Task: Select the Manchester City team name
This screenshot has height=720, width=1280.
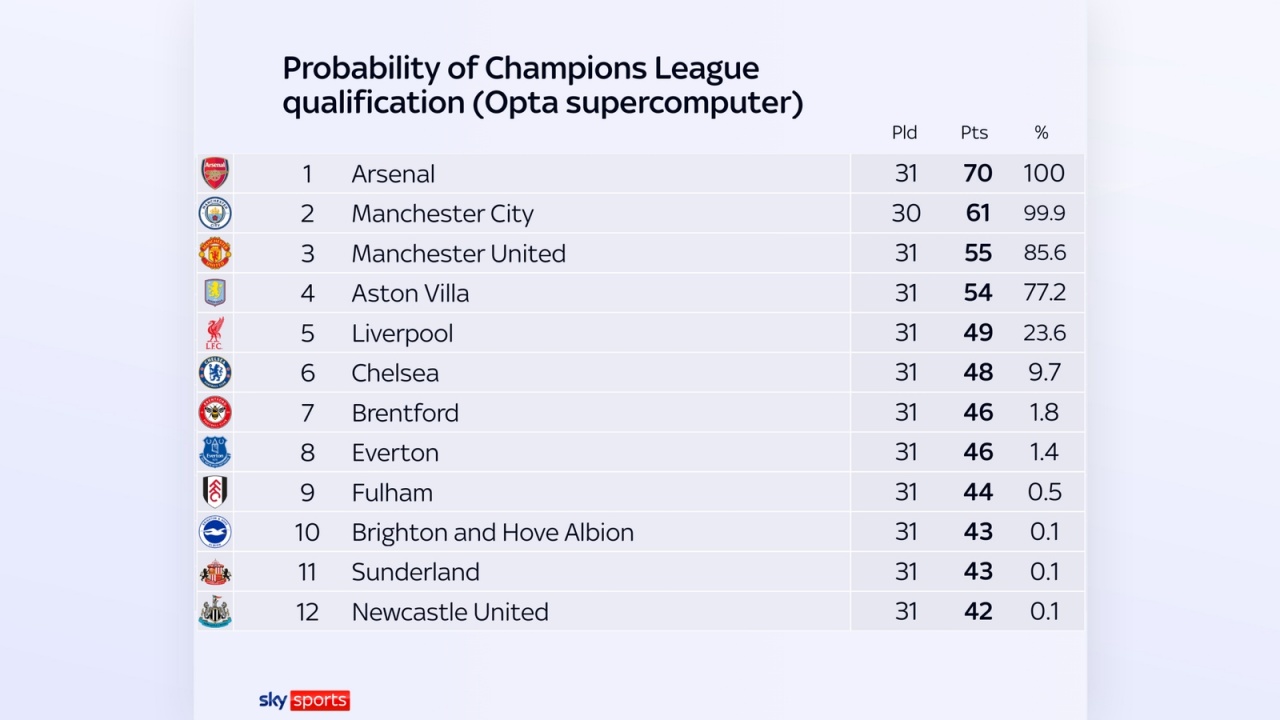Action: pos(442,214)
